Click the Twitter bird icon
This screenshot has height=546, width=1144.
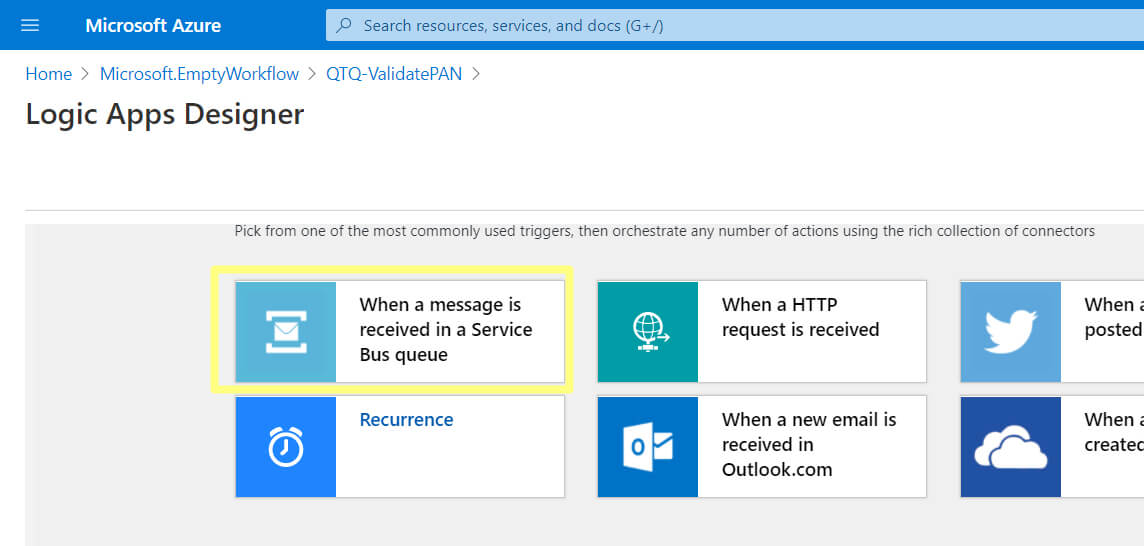1010,331
